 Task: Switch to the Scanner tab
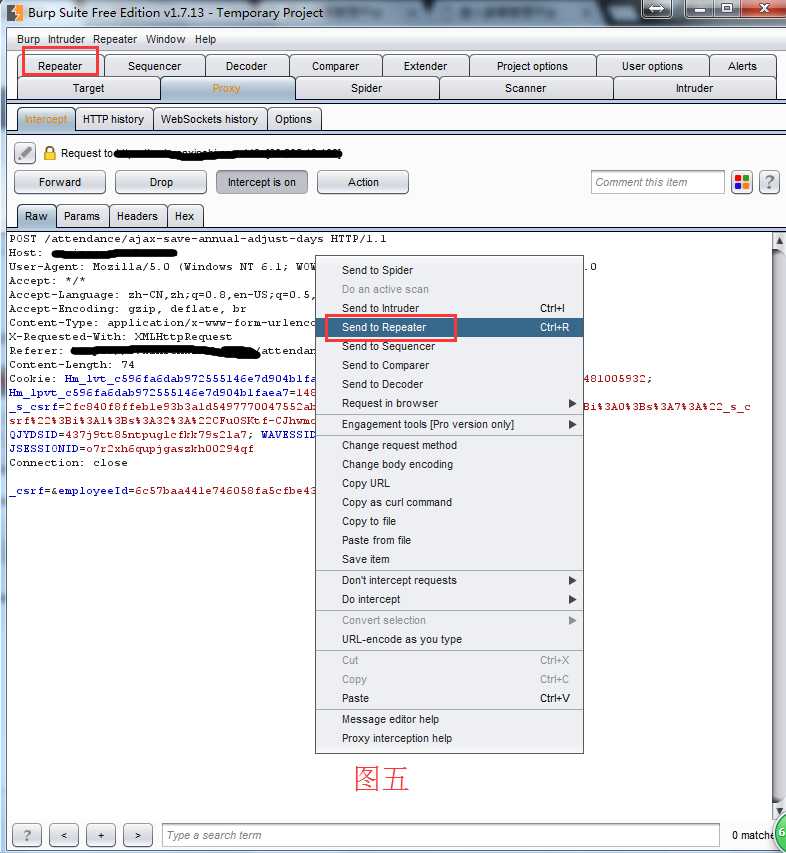pyautogui.click(x=525, y=88)
